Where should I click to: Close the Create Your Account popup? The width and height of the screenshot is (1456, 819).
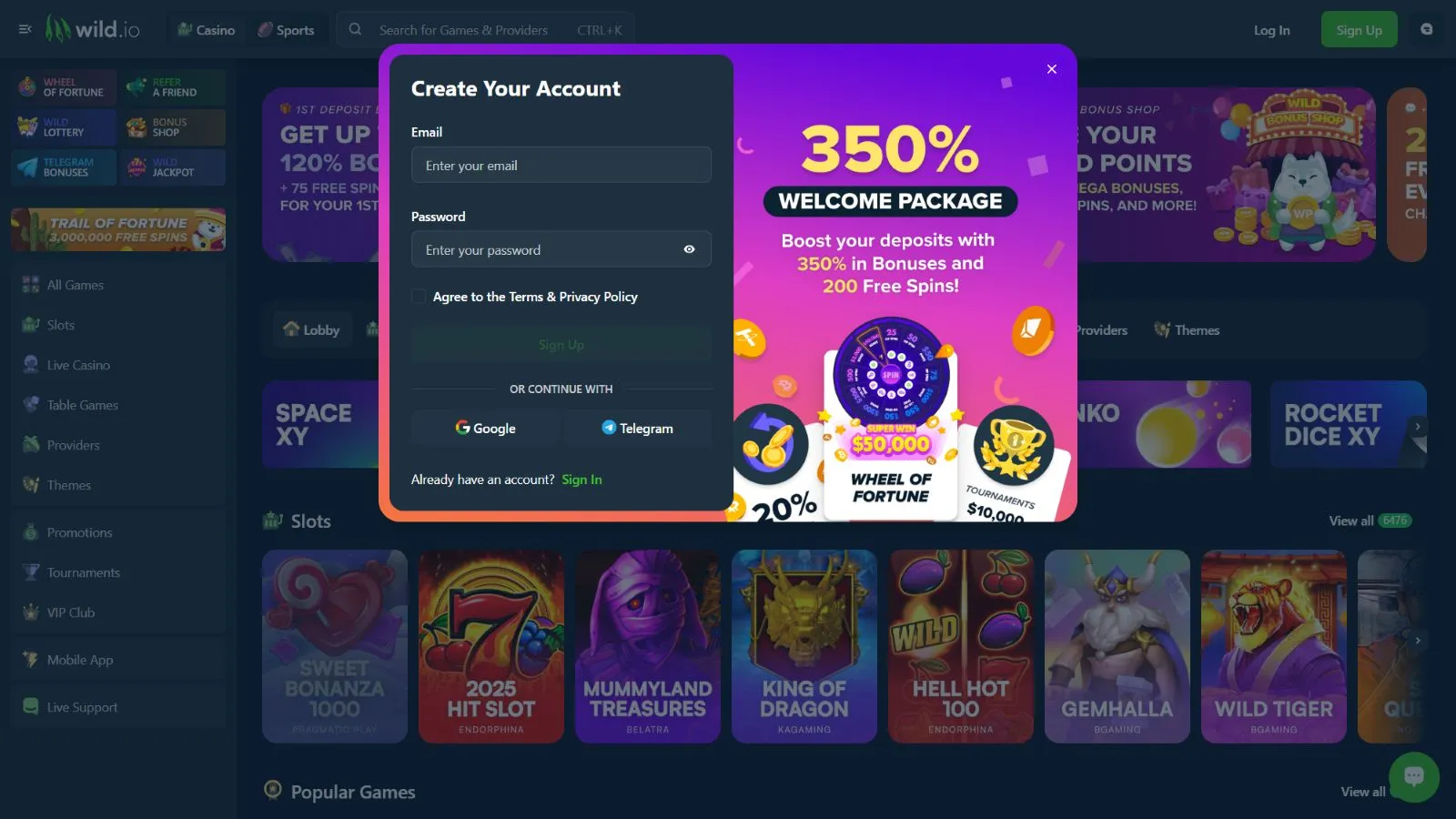pyautogui.click(x=1051, y=69)
